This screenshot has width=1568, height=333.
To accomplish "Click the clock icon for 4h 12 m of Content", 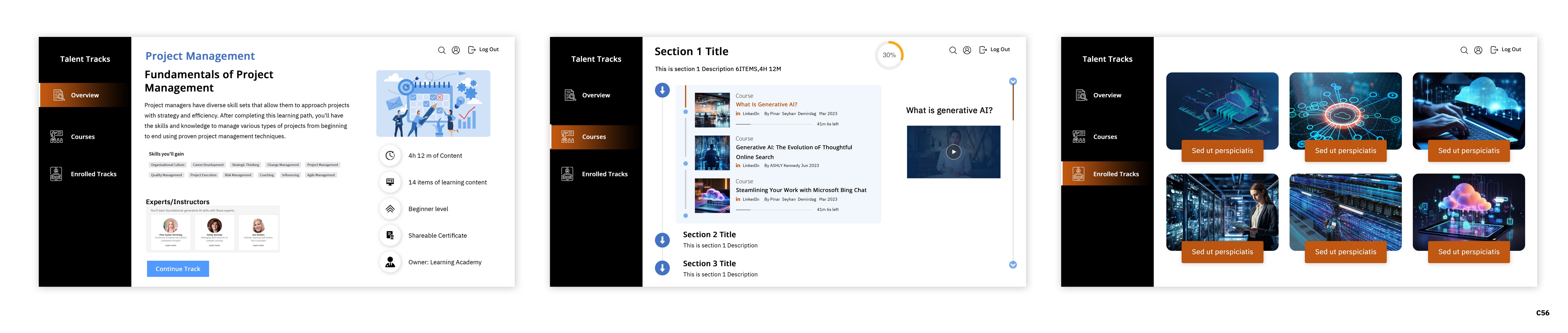I will (390, 156).
